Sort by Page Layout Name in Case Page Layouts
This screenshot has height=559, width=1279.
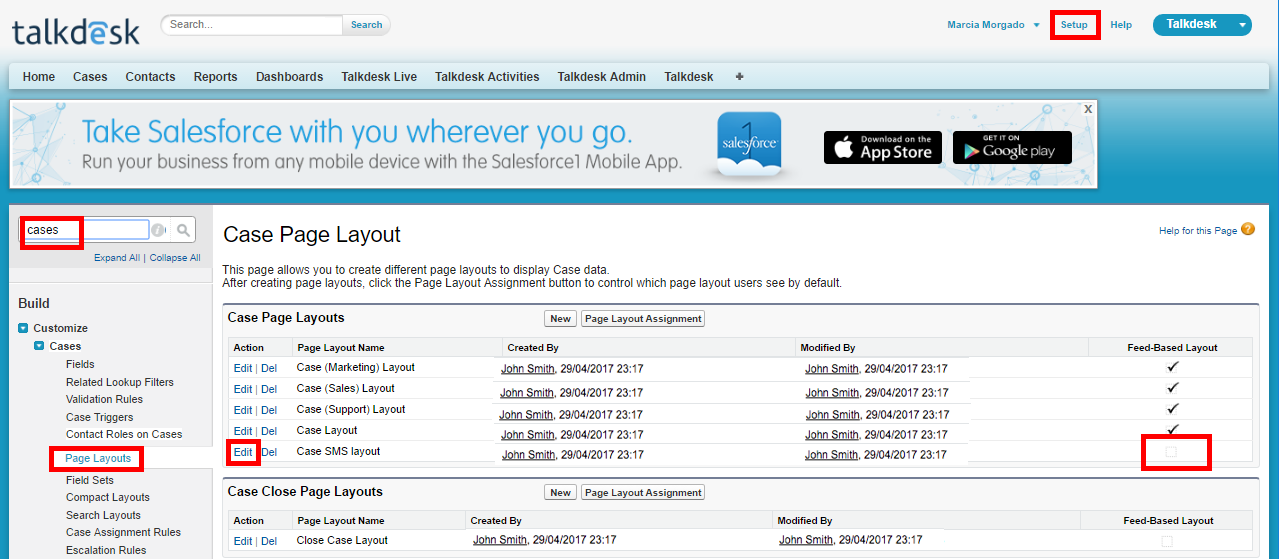(341, 348)
